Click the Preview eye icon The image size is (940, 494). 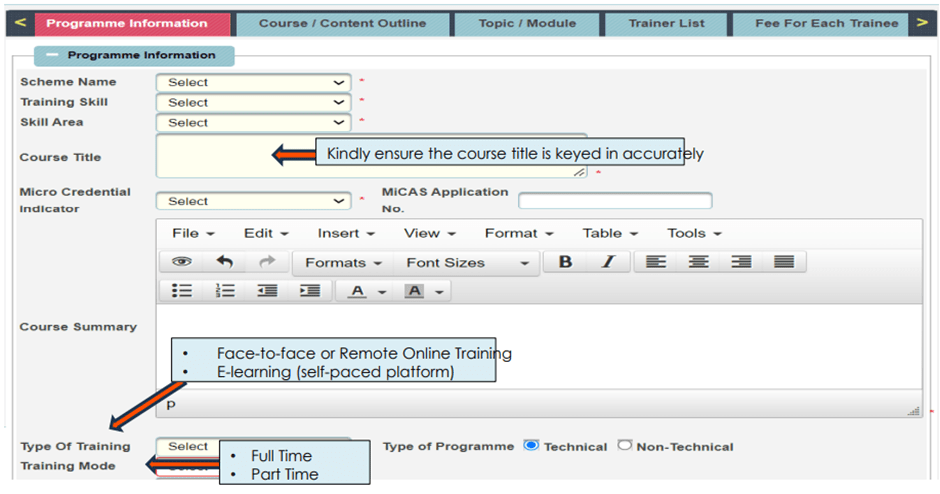click(181, 262)
